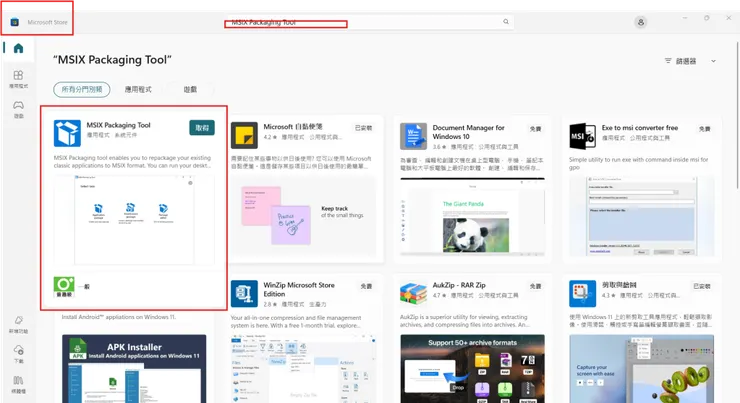Minimize the Microsoft Store window
The image size is (740, 403).
coord(685,17)
